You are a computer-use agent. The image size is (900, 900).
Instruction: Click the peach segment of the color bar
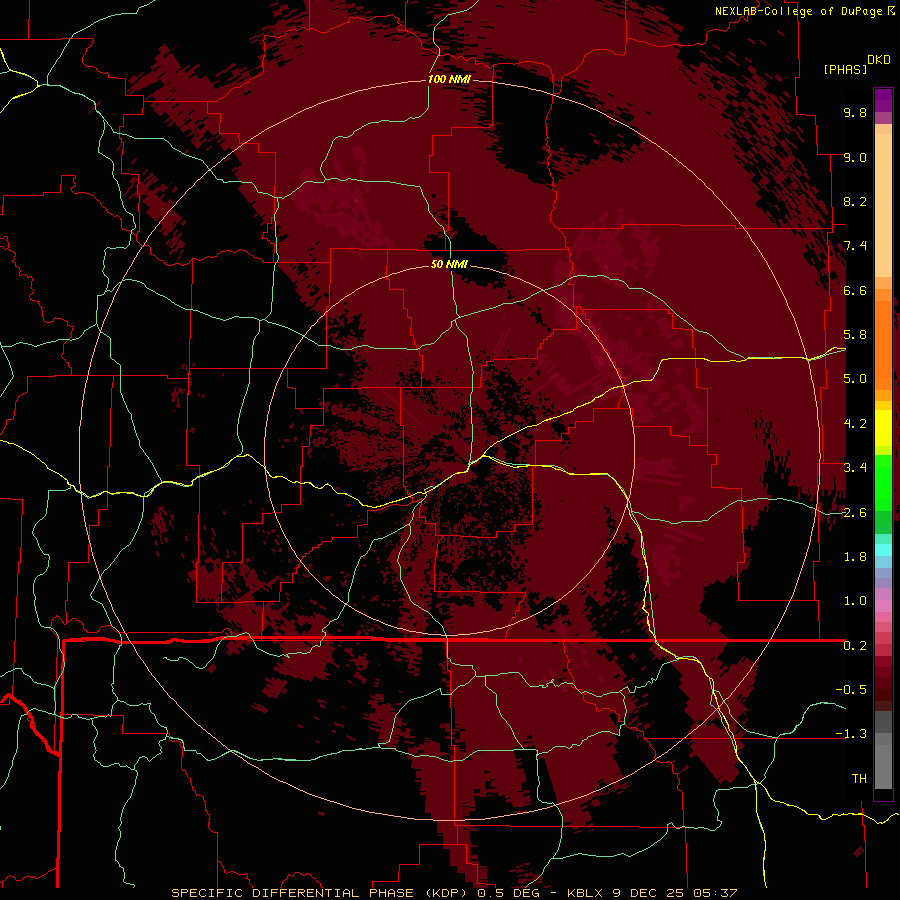pyautogui.click(x=883, y=205)
